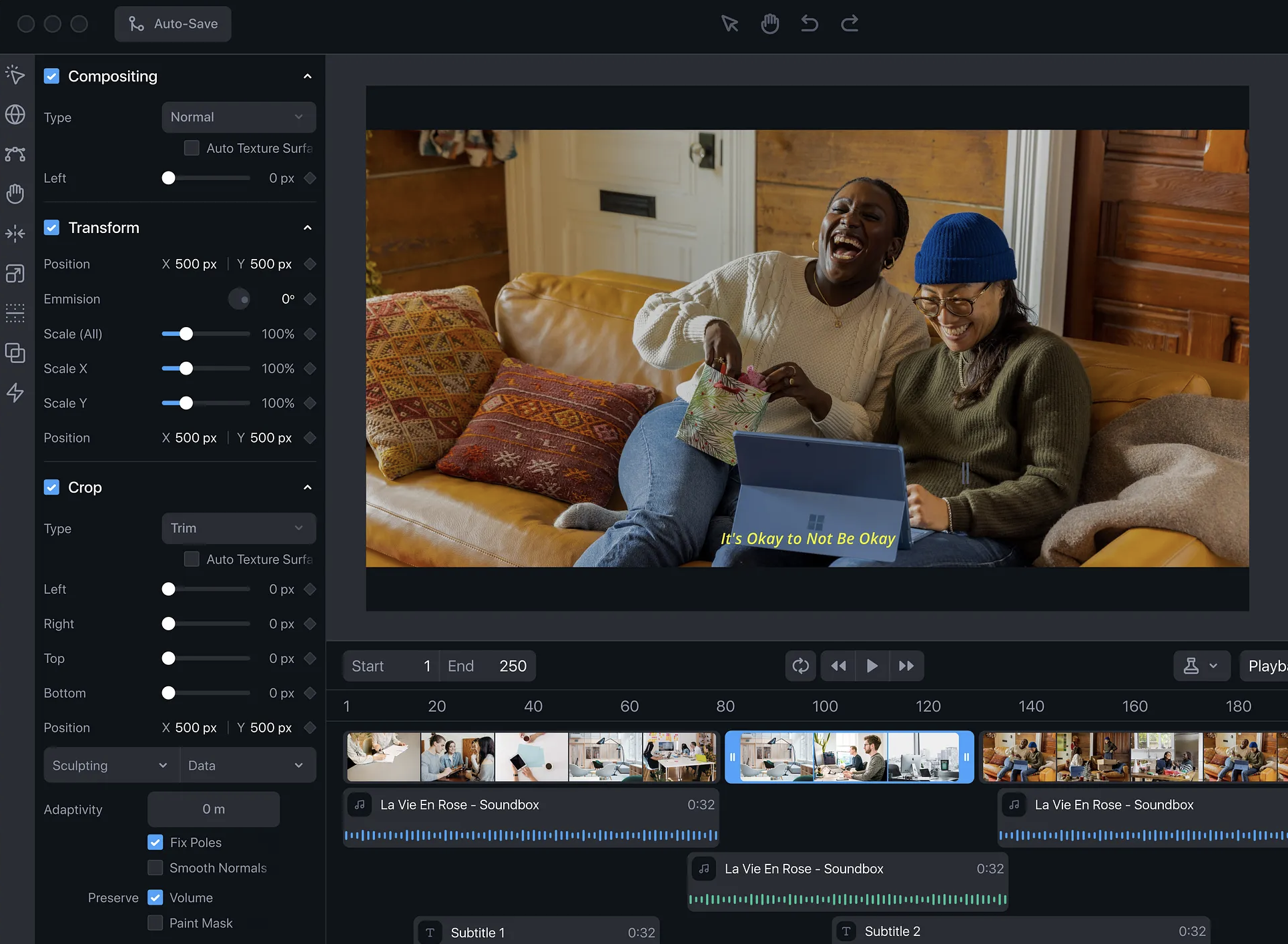Open the Normal compositing type dropdown
Viewport: 1288px width, 944px height.
coord(238,117)
